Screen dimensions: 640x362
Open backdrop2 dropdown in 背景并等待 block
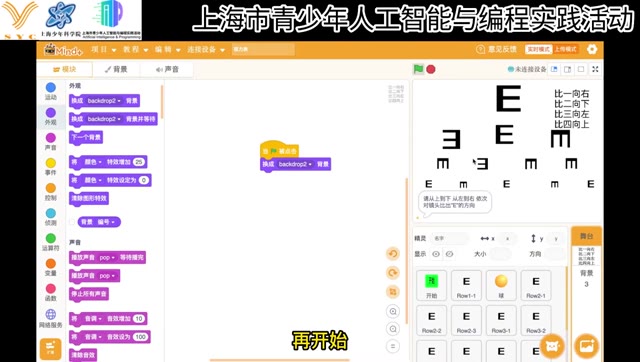[104, 119]
